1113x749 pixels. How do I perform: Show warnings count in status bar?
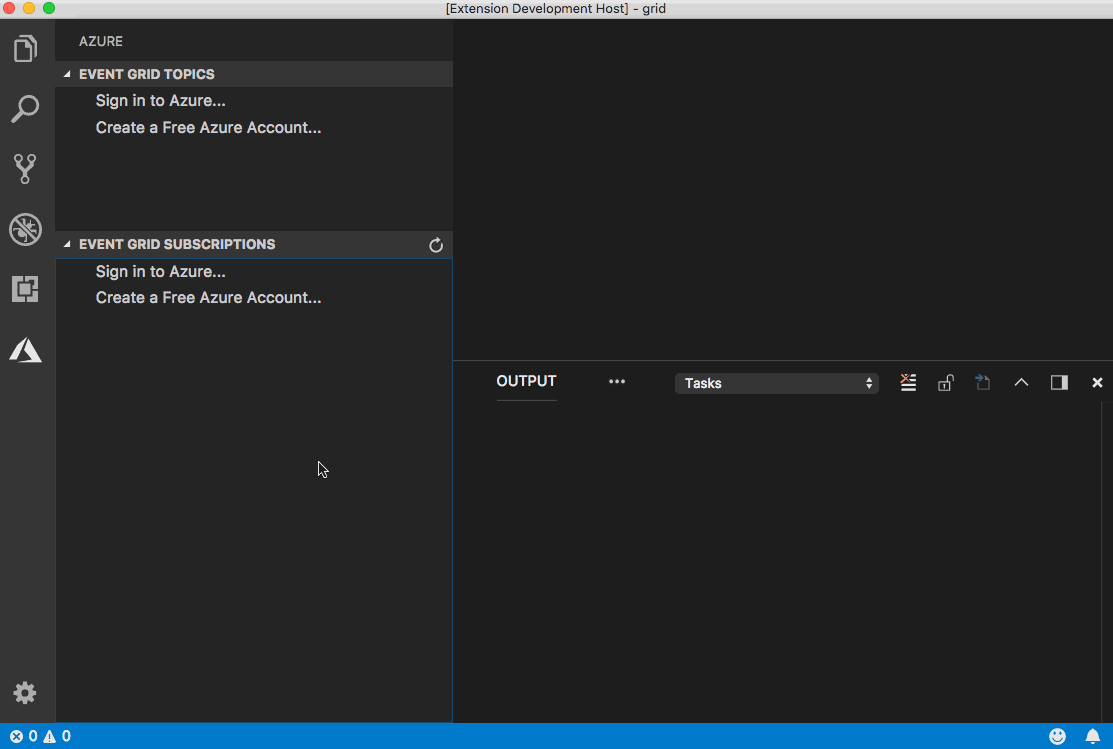click(57, 736)
